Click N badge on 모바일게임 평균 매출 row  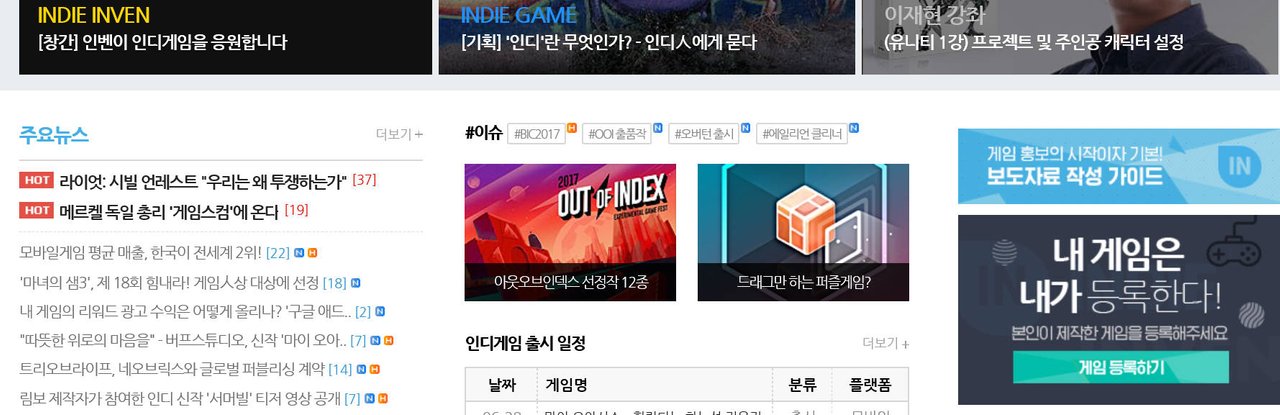[299, 253]
